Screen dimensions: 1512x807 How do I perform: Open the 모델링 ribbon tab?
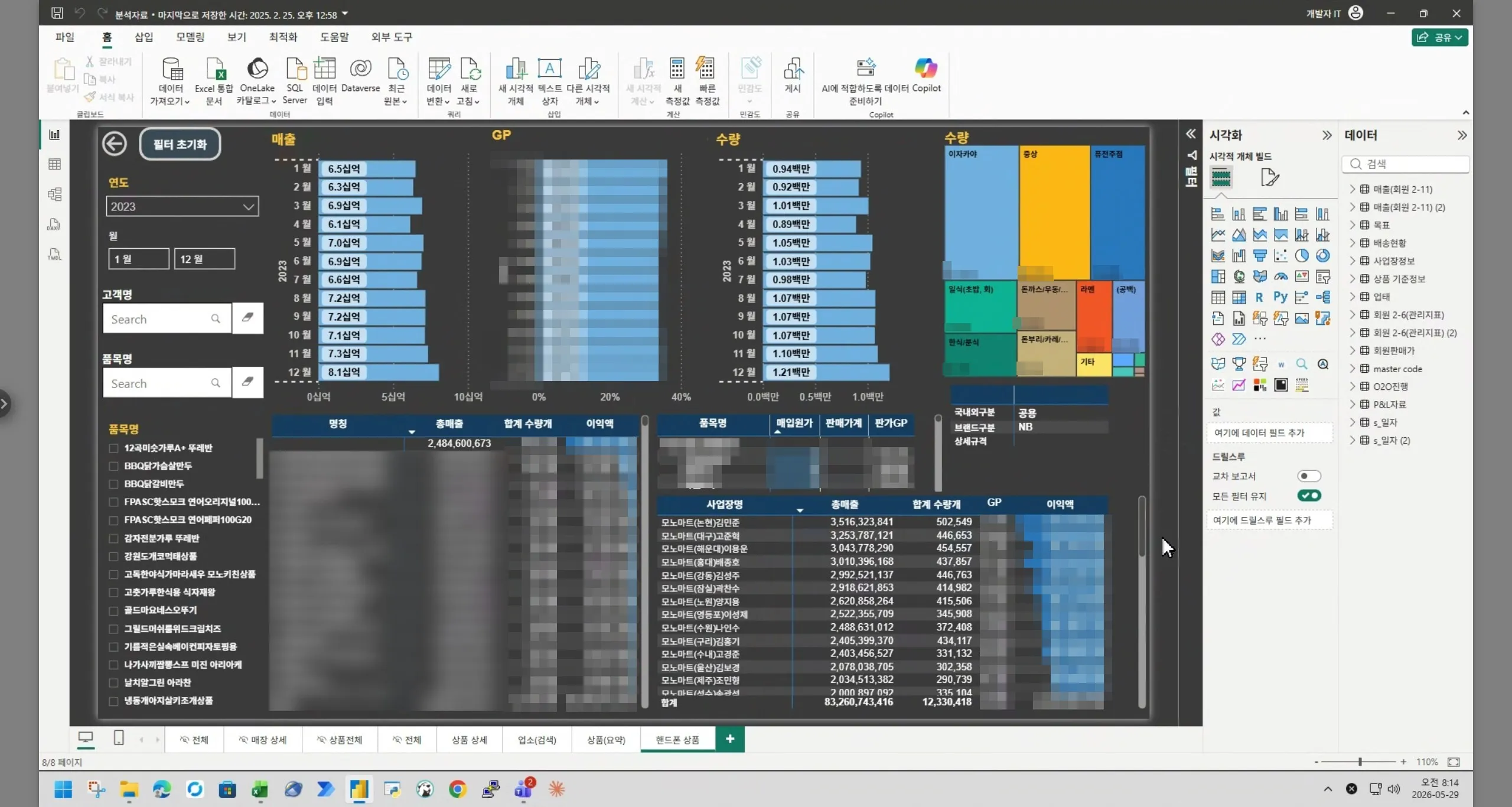click(190, 37)
